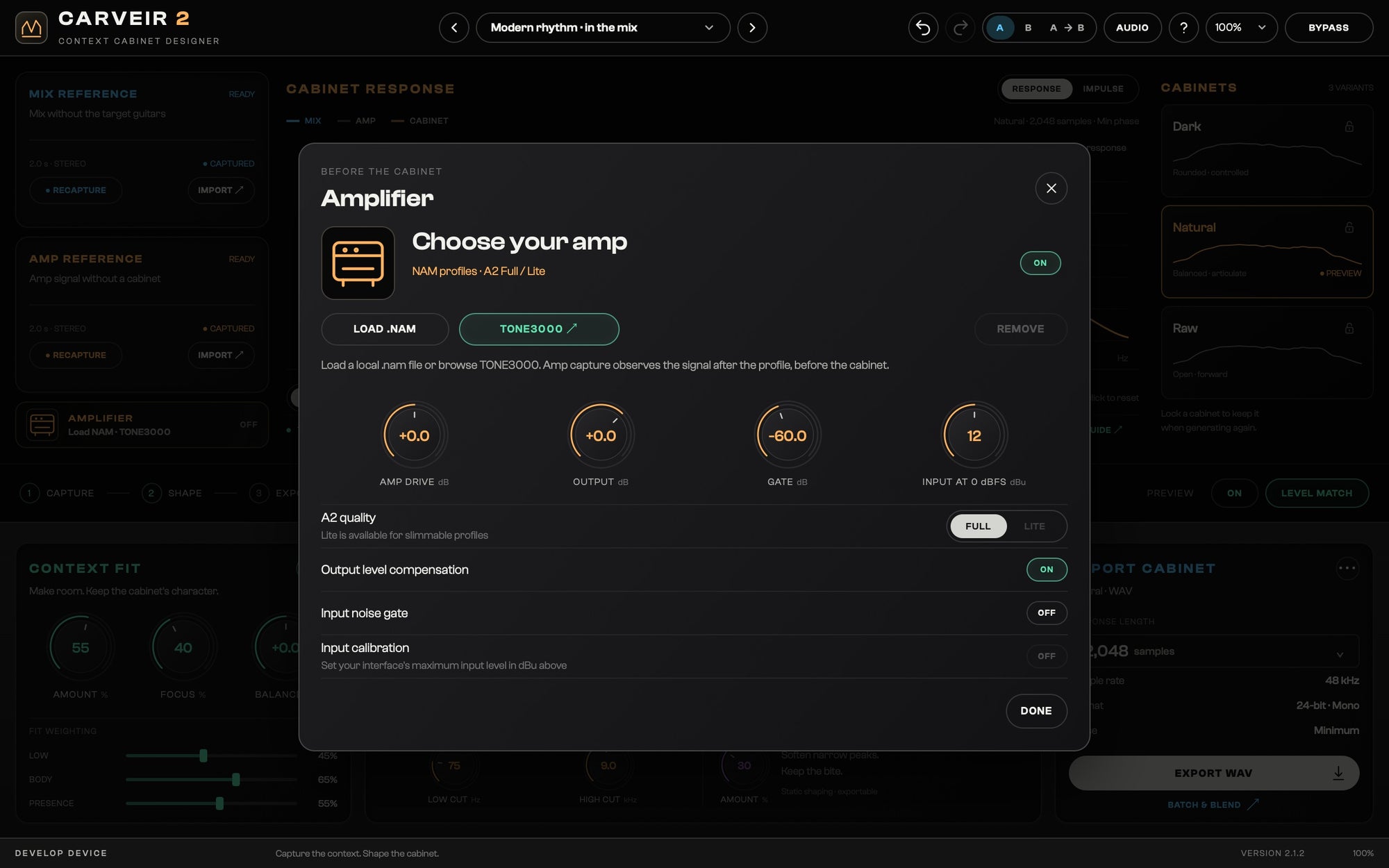Toggle the Input noise gate switch
1389x868 pixels.
click(x=1047, y=612)
